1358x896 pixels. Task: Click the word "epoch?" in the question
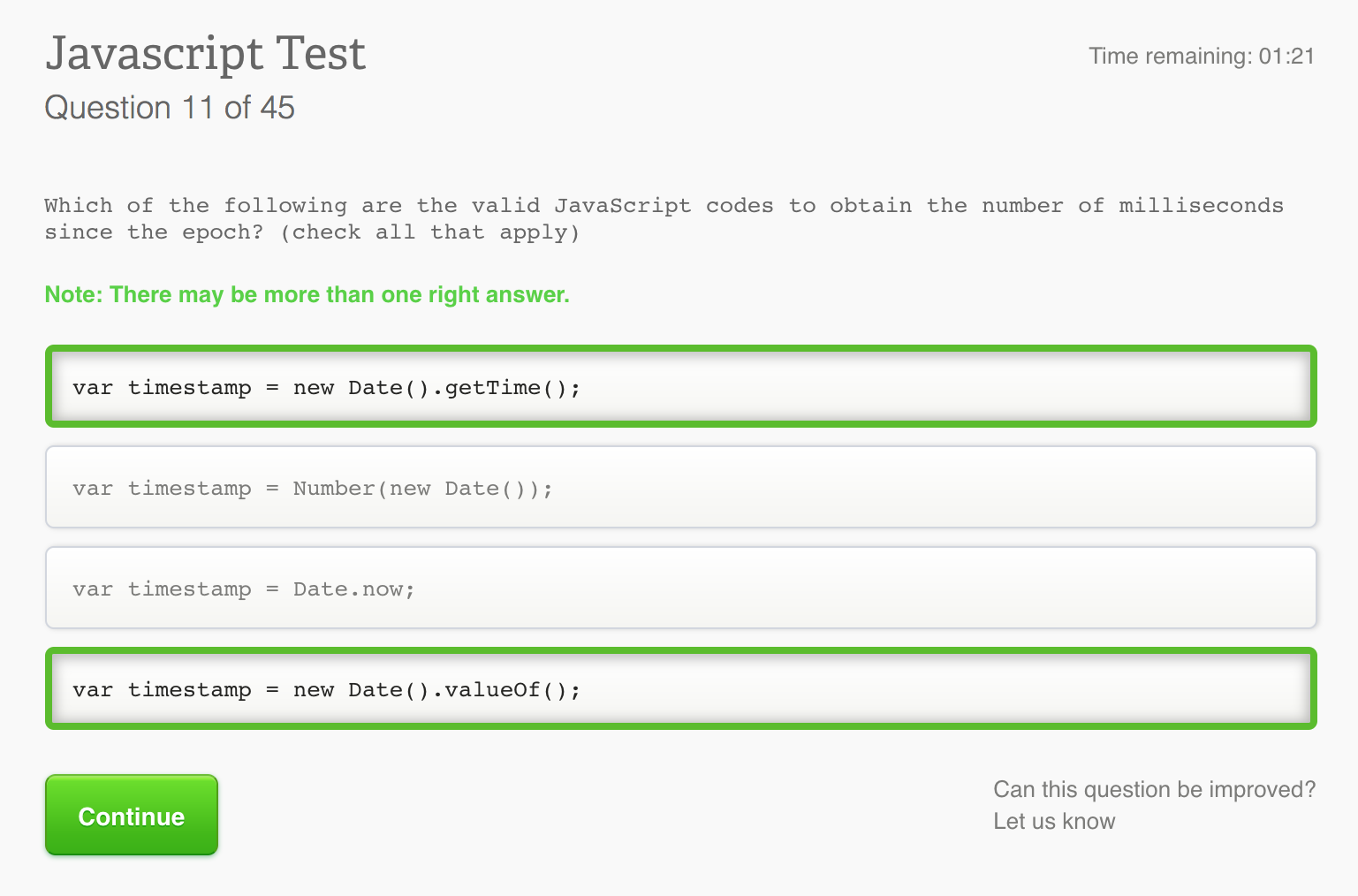click(x=223, y=232)
